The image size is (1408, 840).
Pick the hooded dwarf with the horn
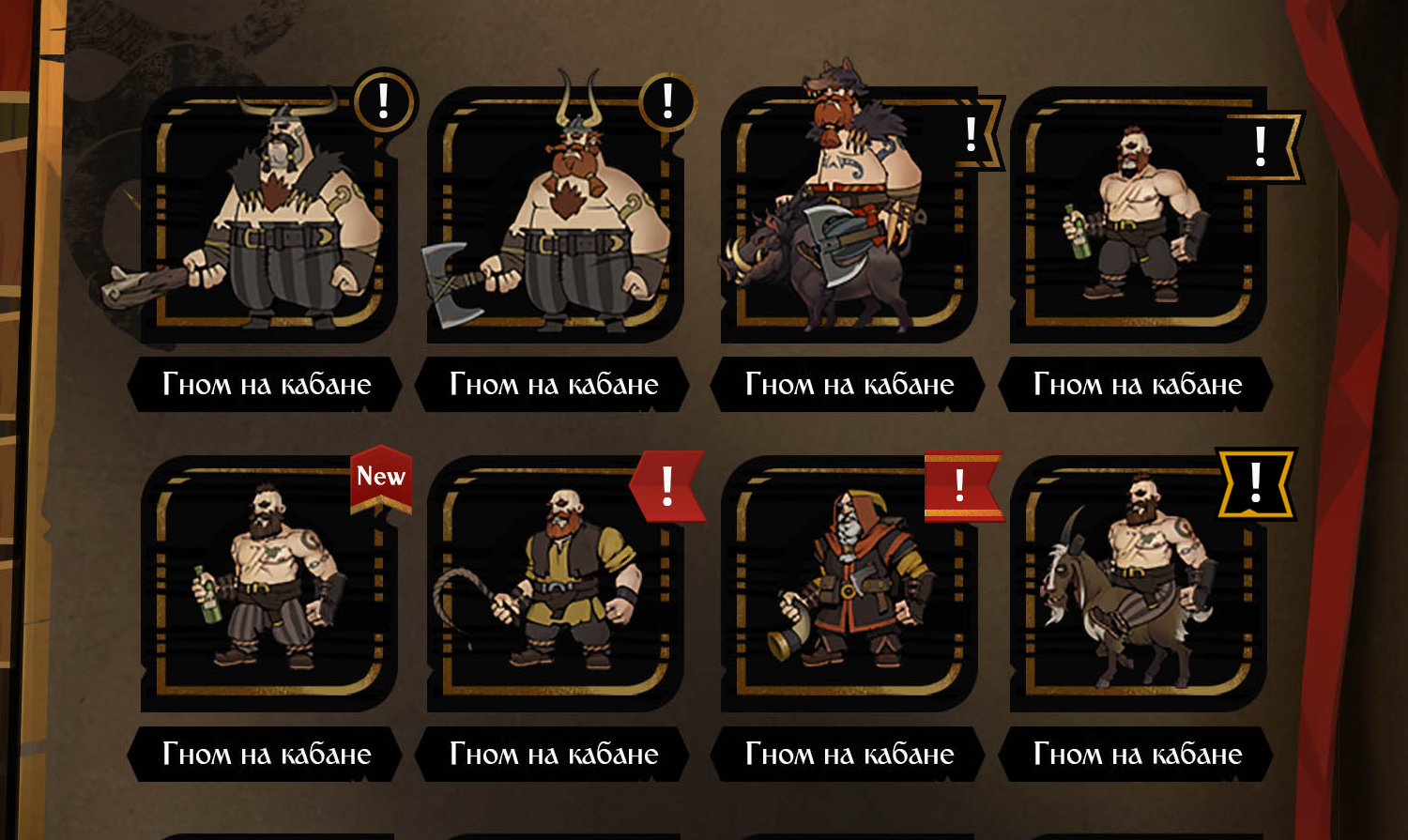tap(849, 584)
